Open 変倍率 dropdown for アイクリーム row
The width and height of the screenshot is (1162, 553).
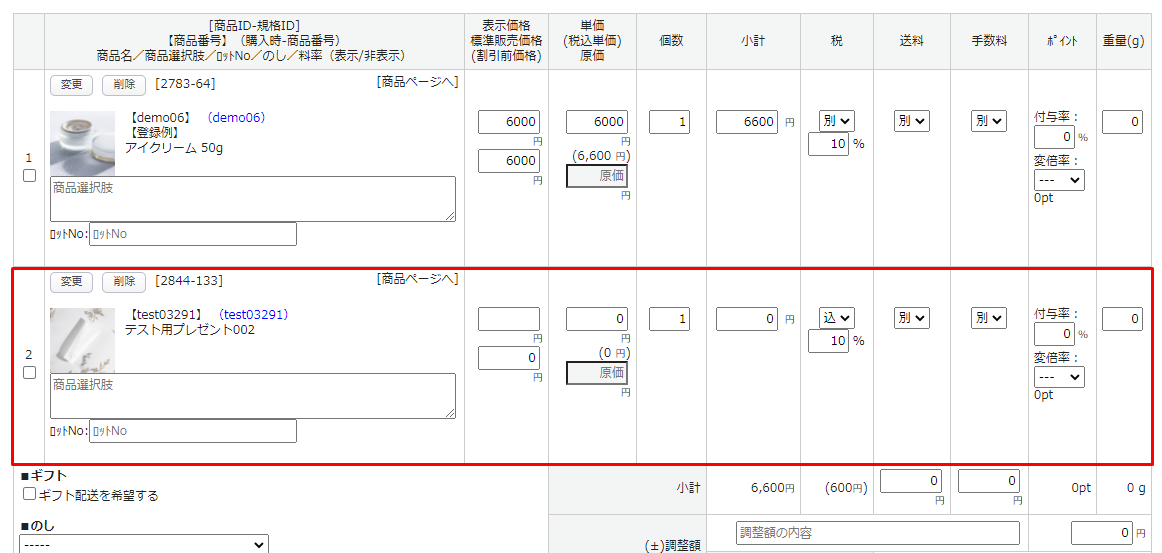tap(1059, 180)
